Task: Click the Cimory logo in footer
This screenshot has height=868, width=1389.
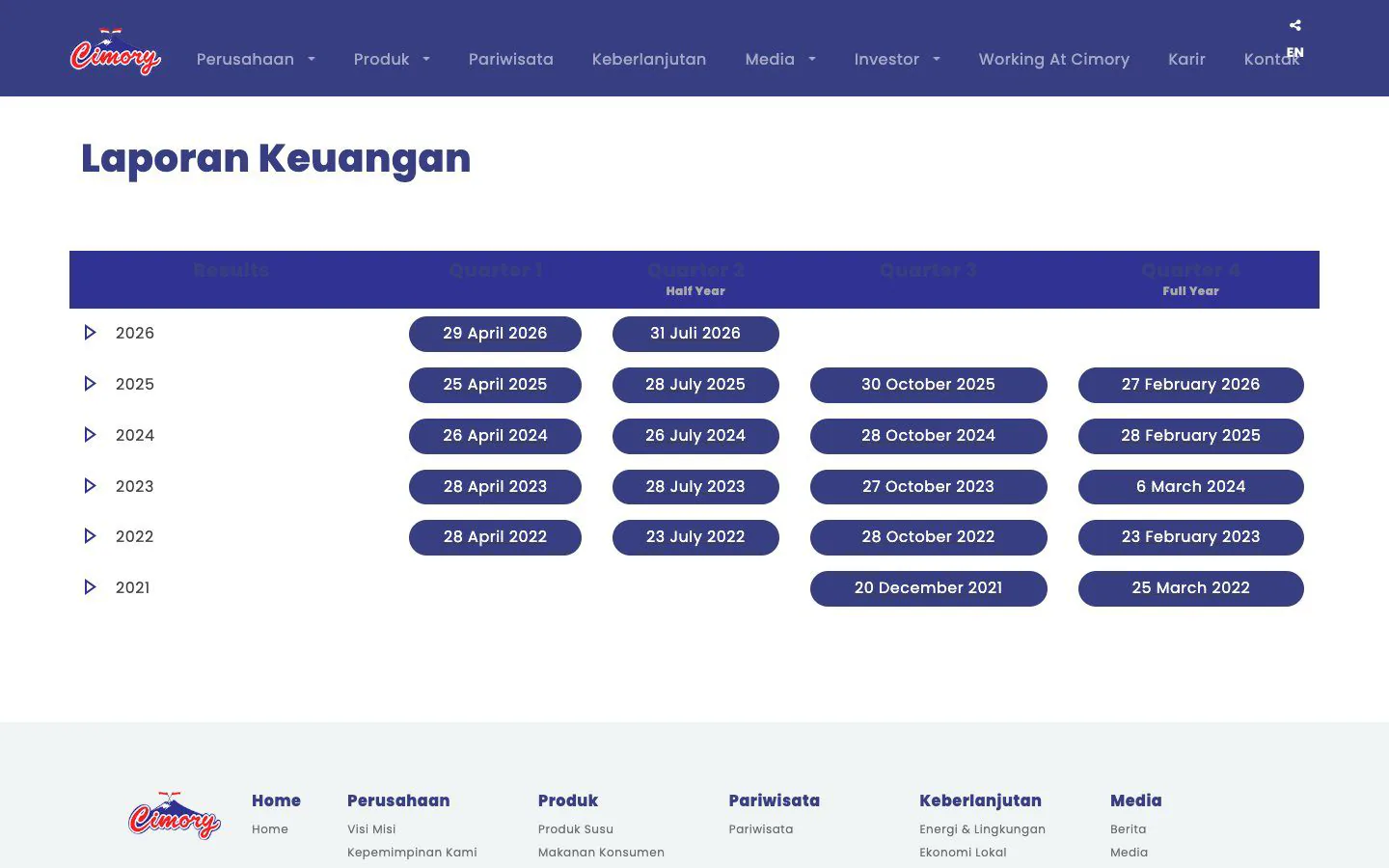Action: [175, 816]
